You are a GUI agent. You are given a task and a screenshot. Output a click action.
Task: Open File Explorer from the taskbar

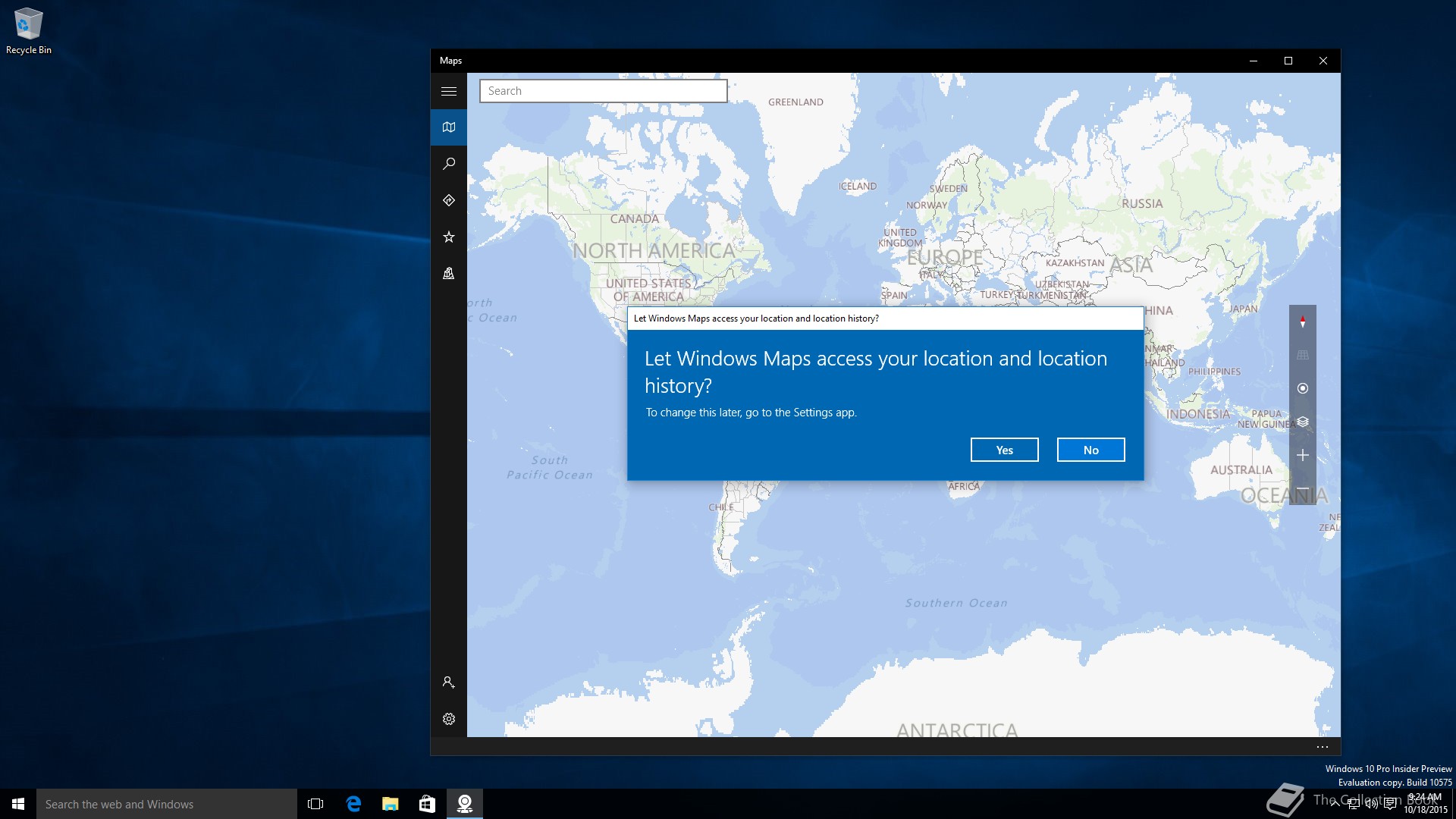[391, 804]
